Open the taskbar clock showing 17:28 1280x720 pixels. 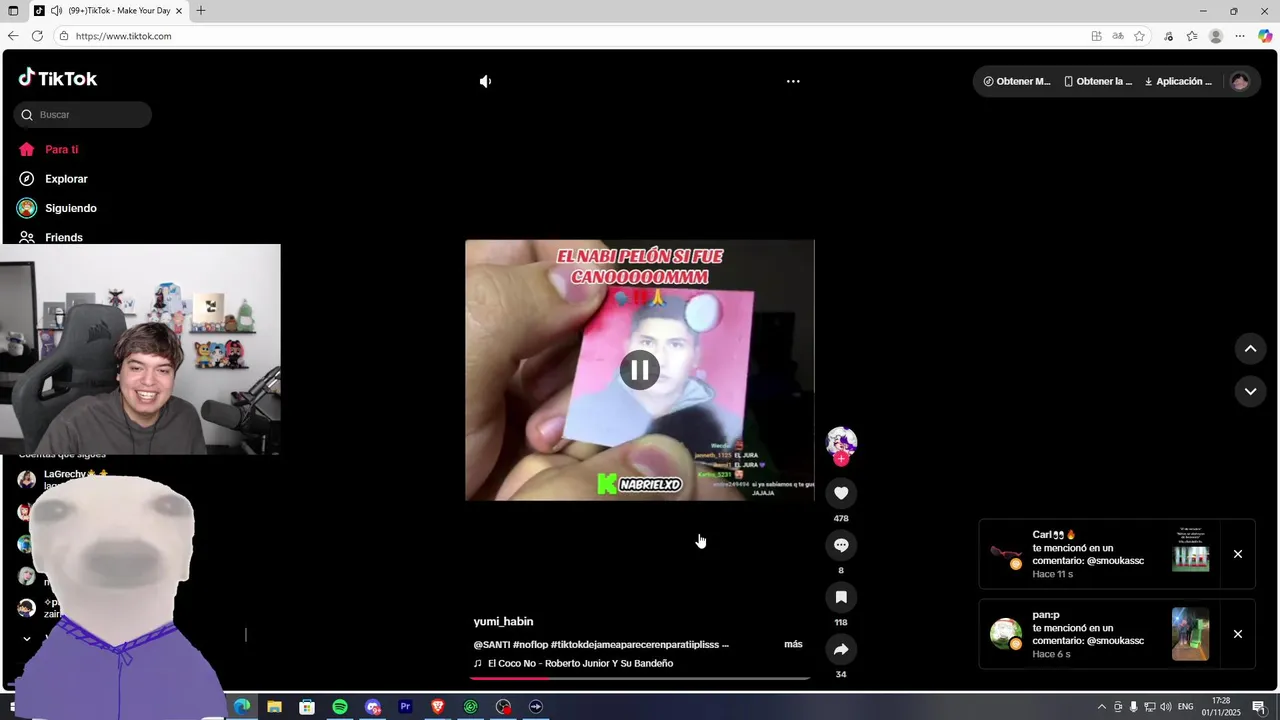click(1221, 707)
